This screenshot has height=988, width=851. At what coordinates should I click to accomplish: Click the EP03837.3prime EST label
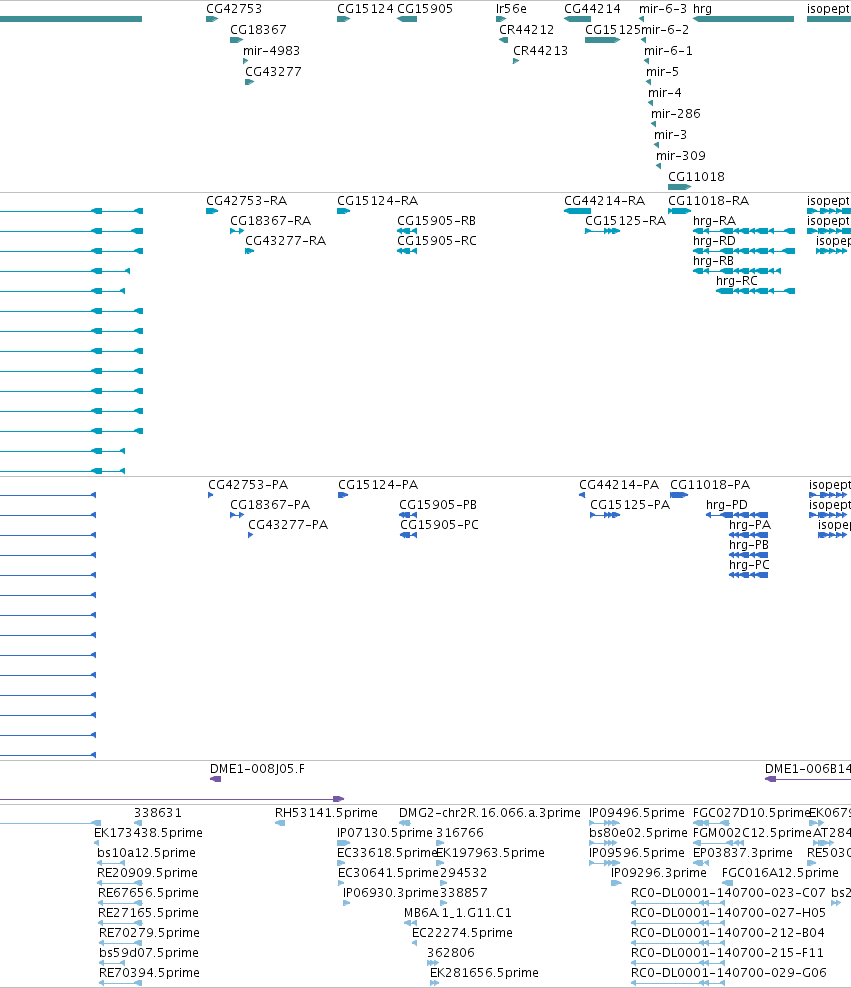point(743,853)
